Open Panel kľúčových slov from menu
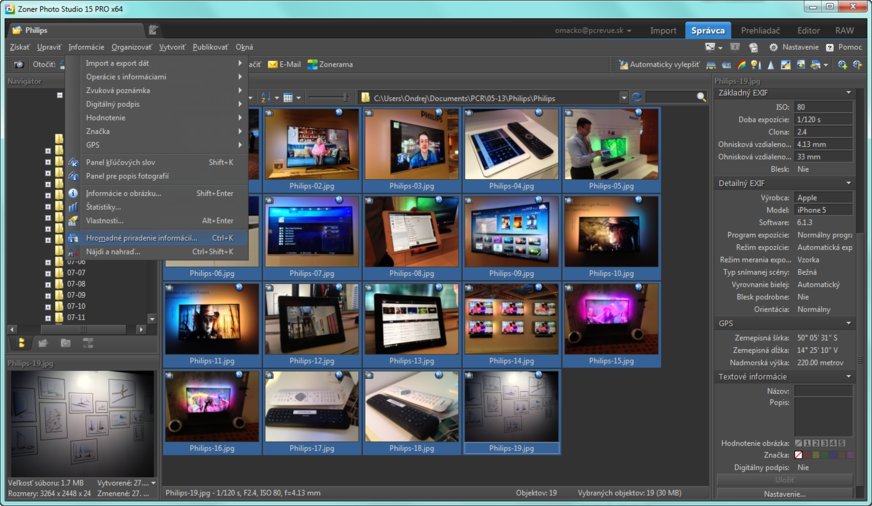Screen dimensions: 872x506 (x=120, y=162)
